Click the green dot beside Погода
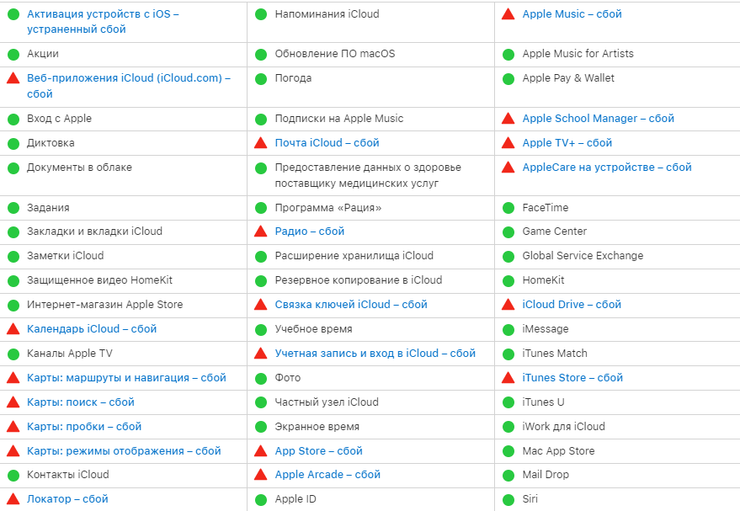 [261, 78]
